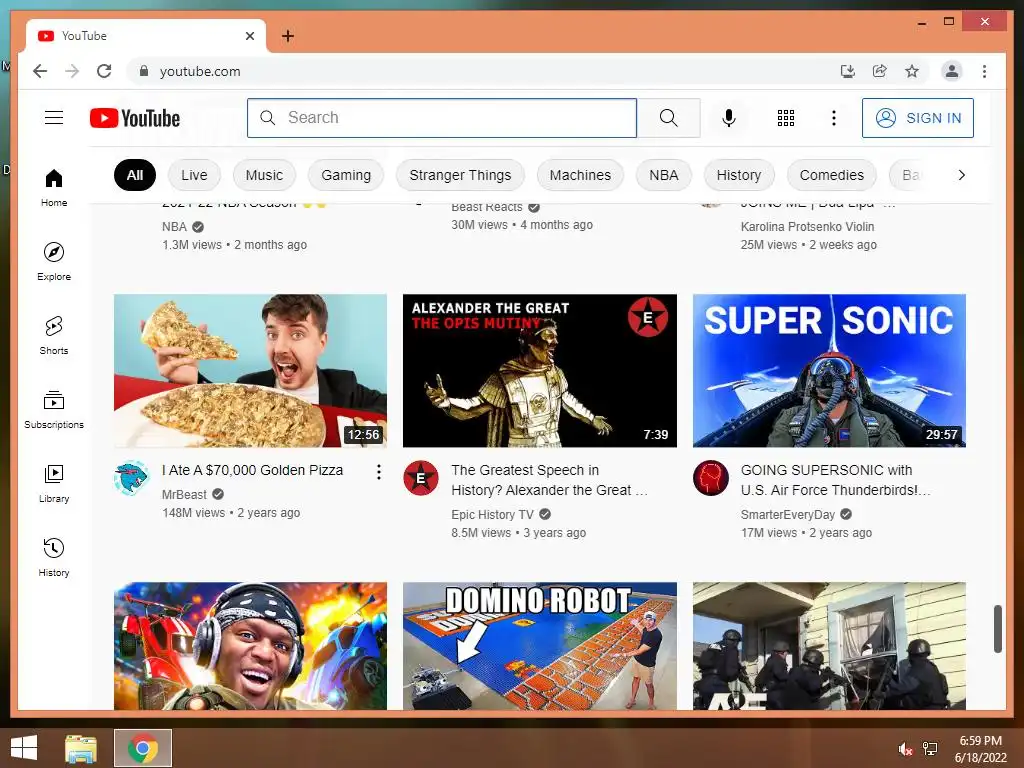This screenshot has height=768, width=1024.
Task: Open YouTube settings three-dot menu
Action: (833, 118)
